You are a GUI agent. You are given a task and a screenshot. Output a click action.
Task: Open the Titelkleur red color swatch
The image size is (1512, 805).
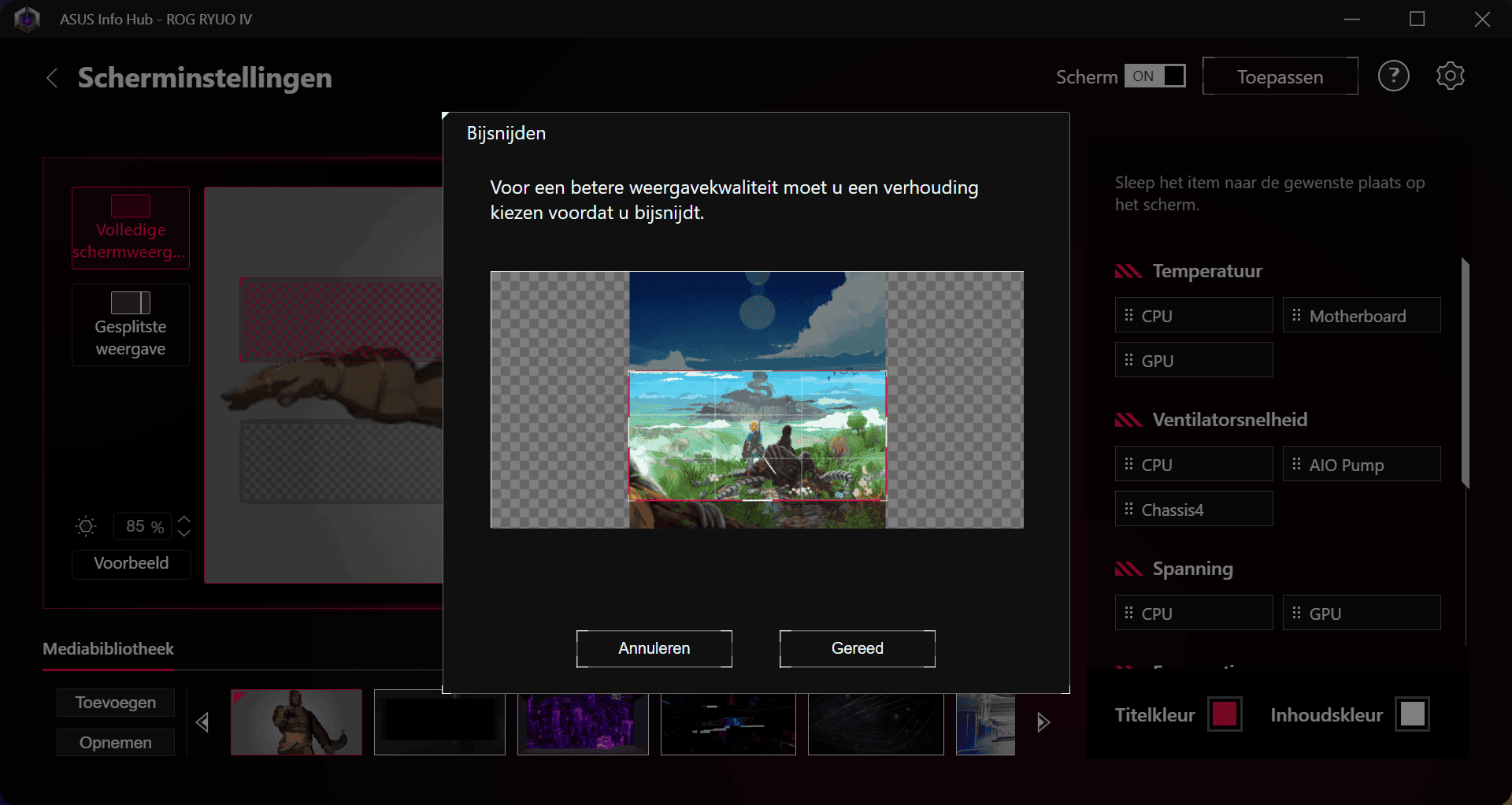(x=1225, y=714)
